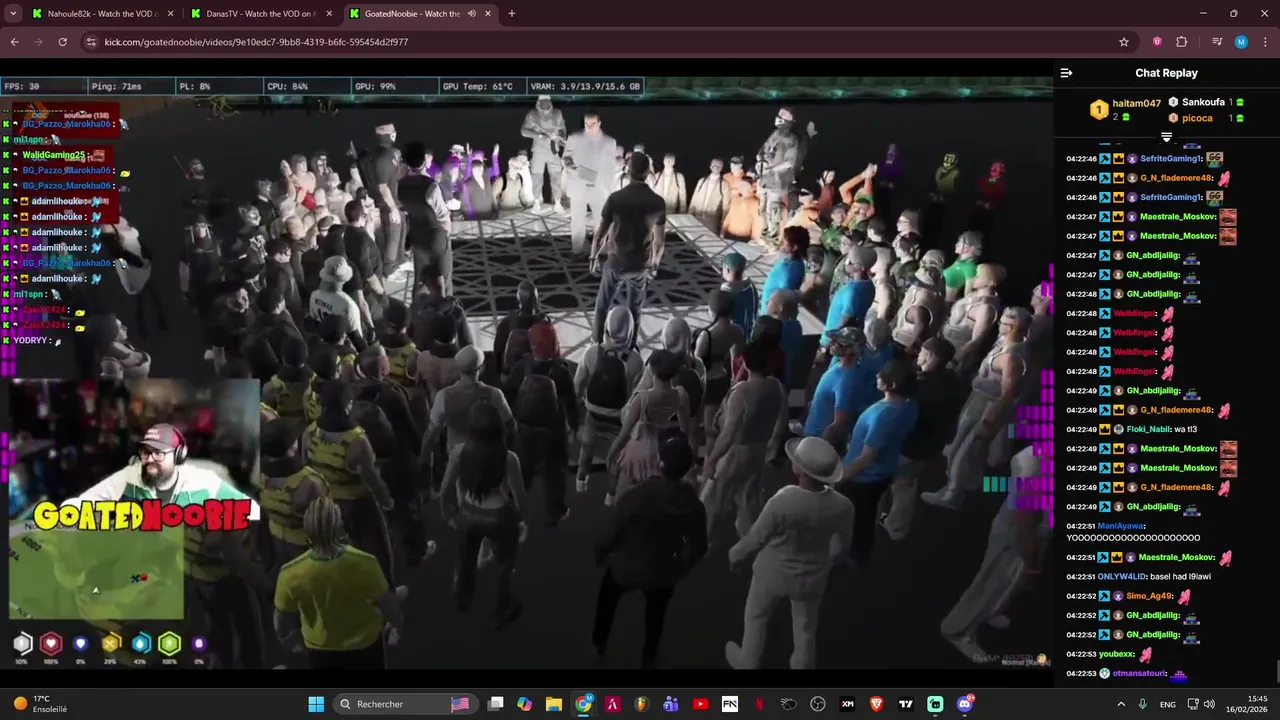Expand the gift leaderboard arrow
Viewport: 1280px width, 720px height.
(x=1166, y=137)
